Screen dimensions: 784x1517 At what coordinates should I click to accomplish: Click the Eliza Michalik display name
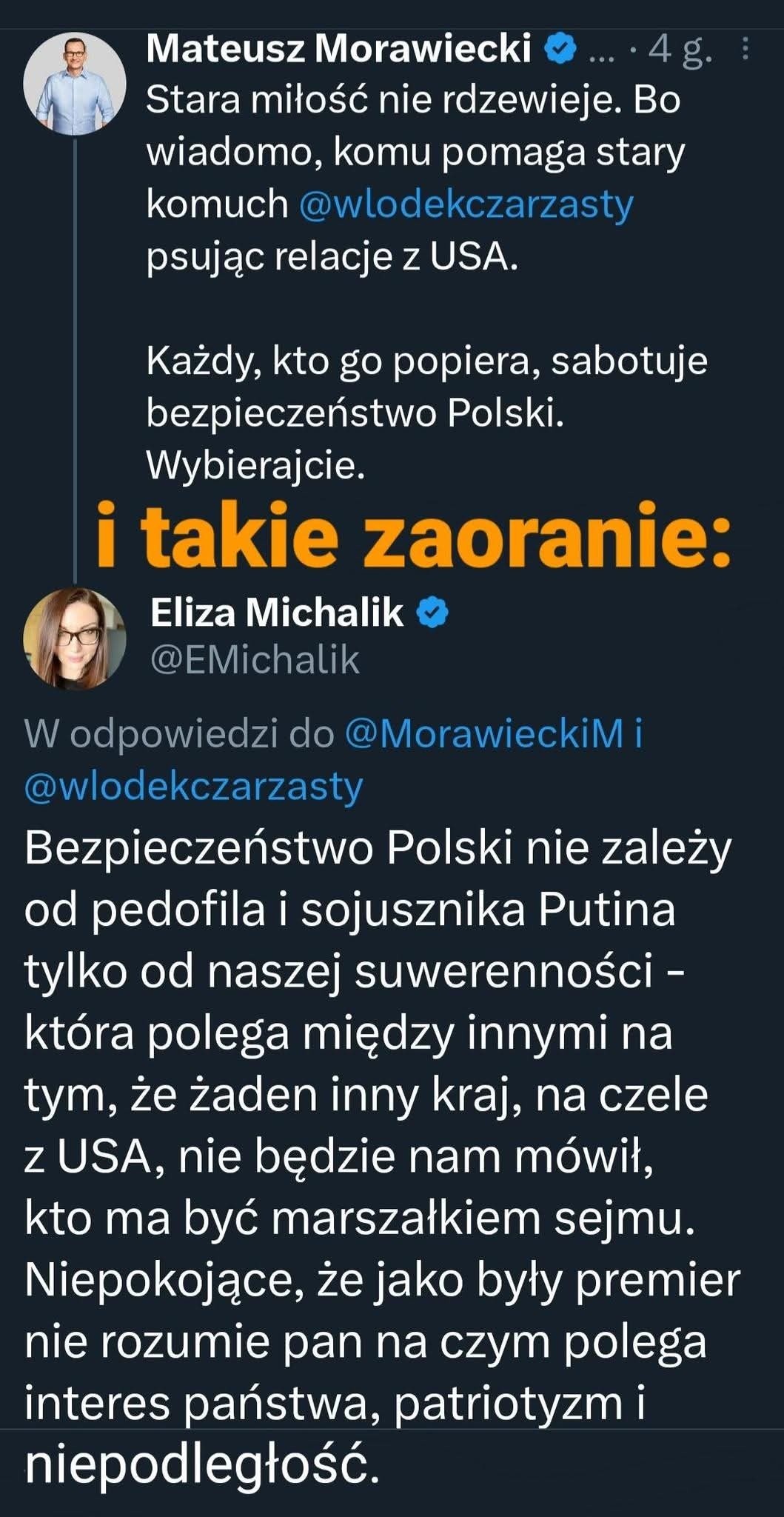point(277,613)
